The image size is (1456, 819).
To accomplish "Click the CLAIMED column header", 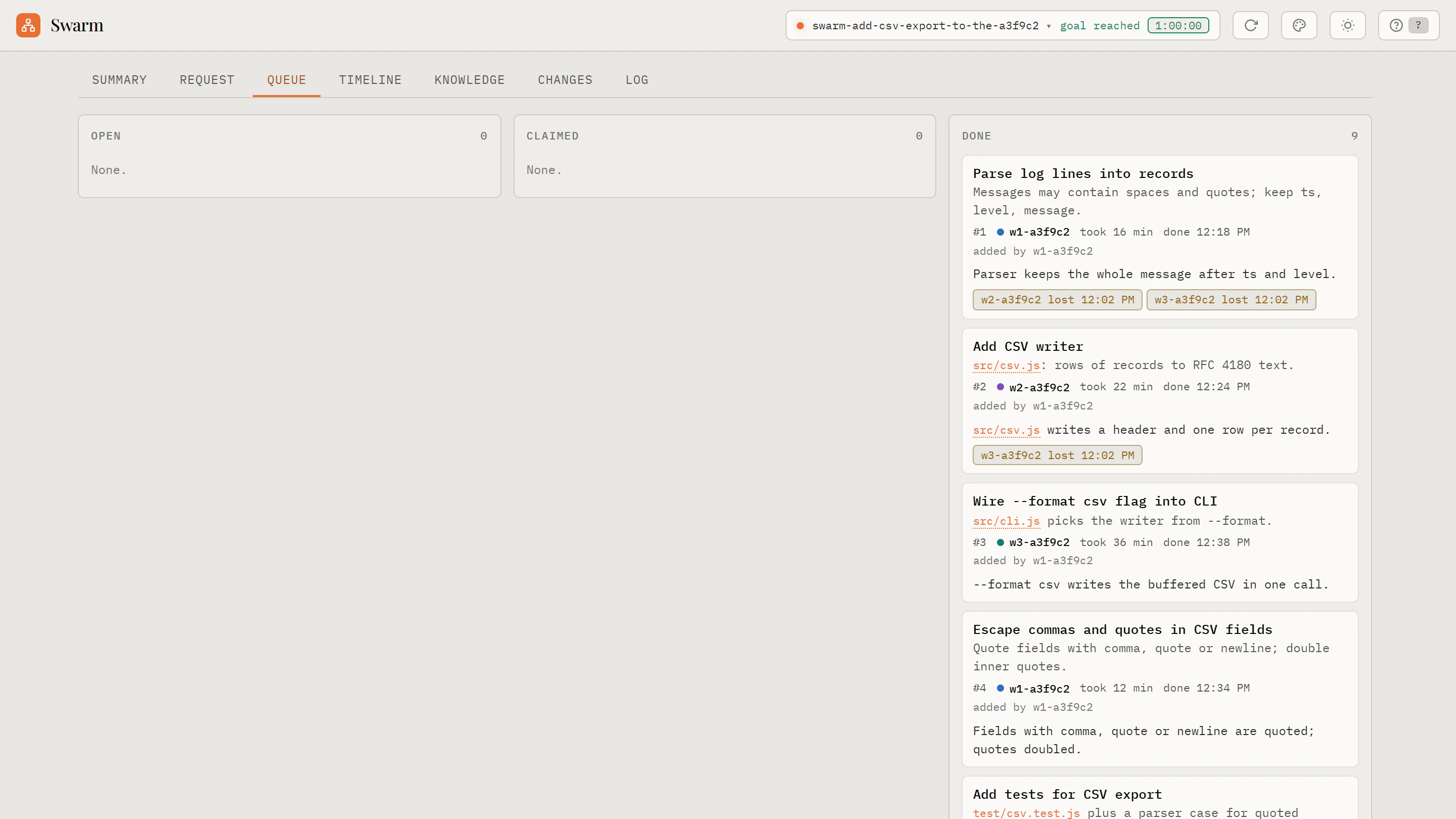I will (552, 135).
